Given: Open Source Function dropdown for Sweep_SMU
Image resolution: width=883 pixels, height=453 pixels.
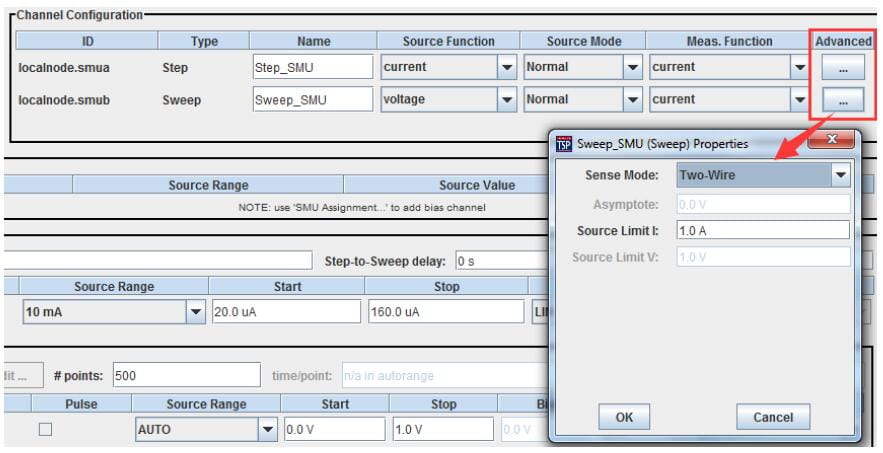Looking at the screenshot, I should pos(507,100).
